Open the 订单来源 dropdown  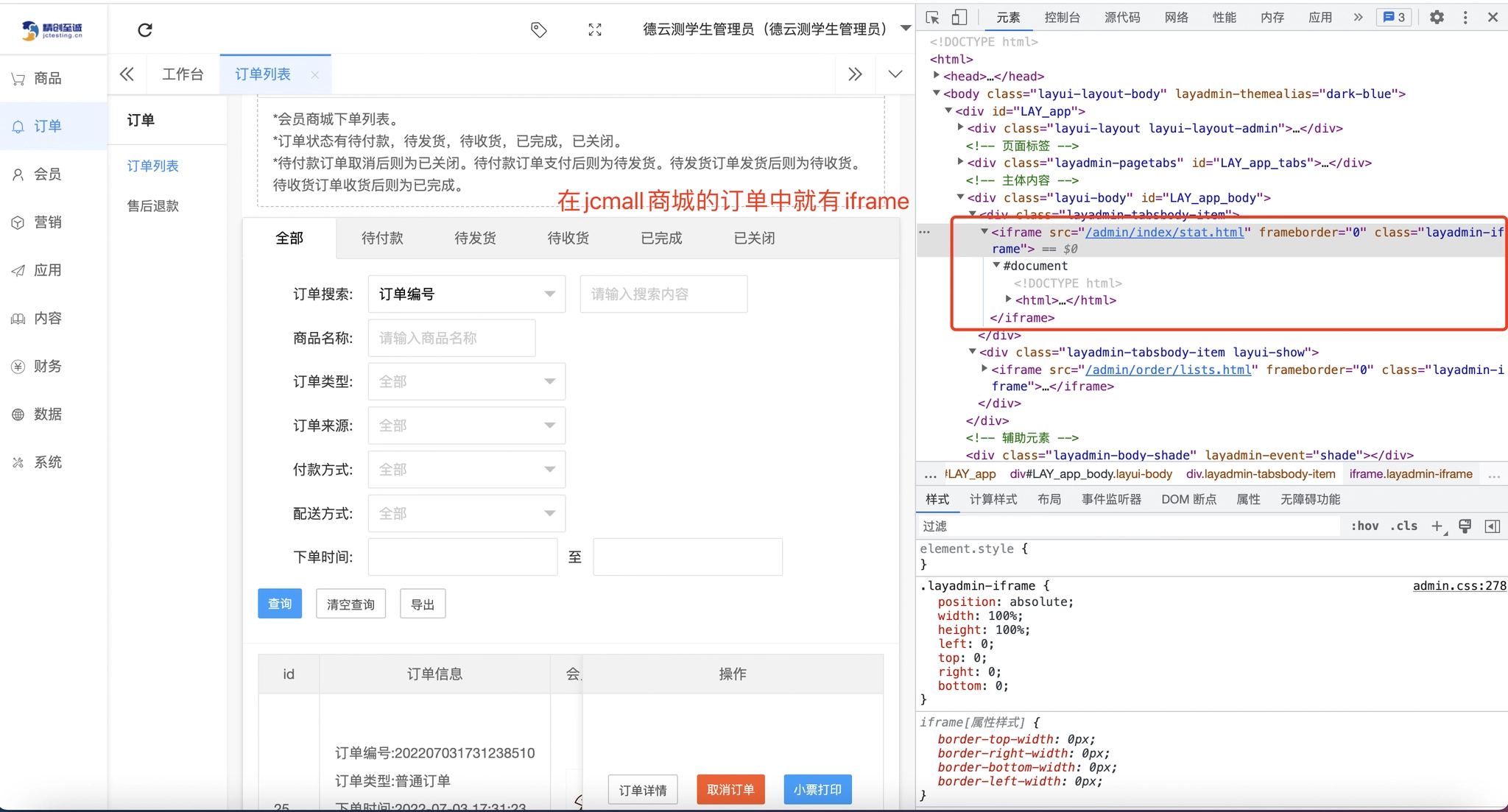[x=467, y=426]
